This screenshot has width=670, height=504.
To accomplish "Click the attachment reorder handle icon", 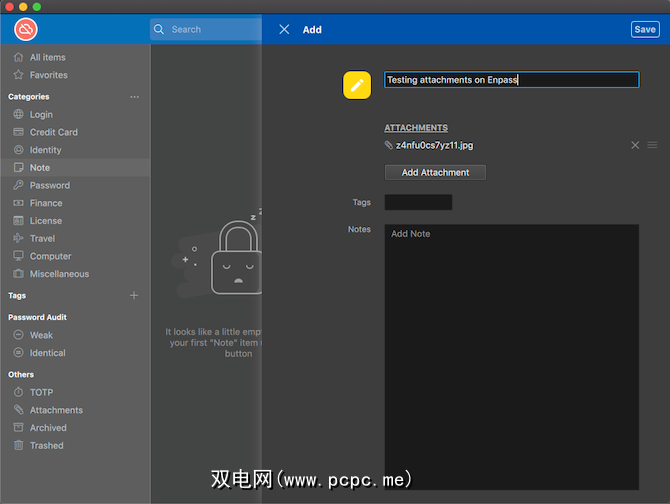I will tap(652, 145).
